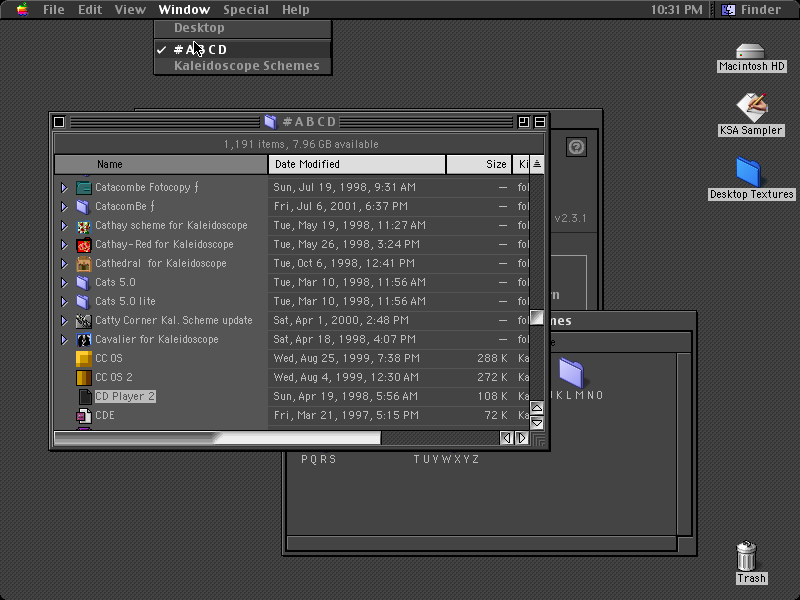800x600 pixels.
Task: Click the vertical scrollbar thumb in #ABCD window
Action: tap(537, 317)
